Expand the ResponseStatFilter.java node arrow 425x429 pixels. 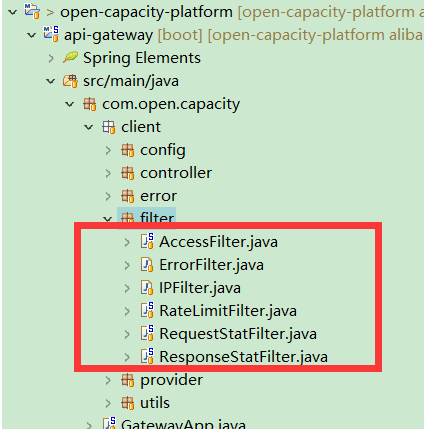click(x=127, y=357)
